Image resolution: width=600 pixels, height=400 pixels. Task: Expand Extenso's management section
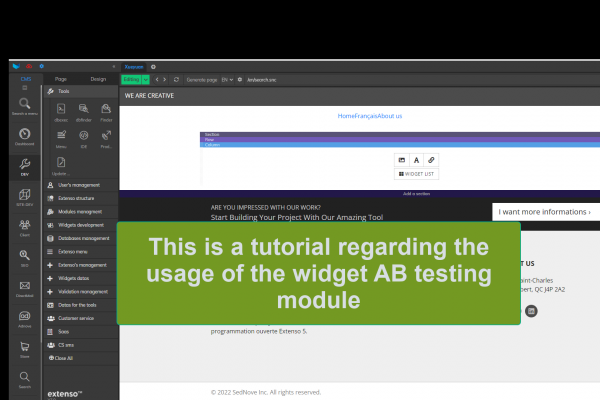(81, 265)
